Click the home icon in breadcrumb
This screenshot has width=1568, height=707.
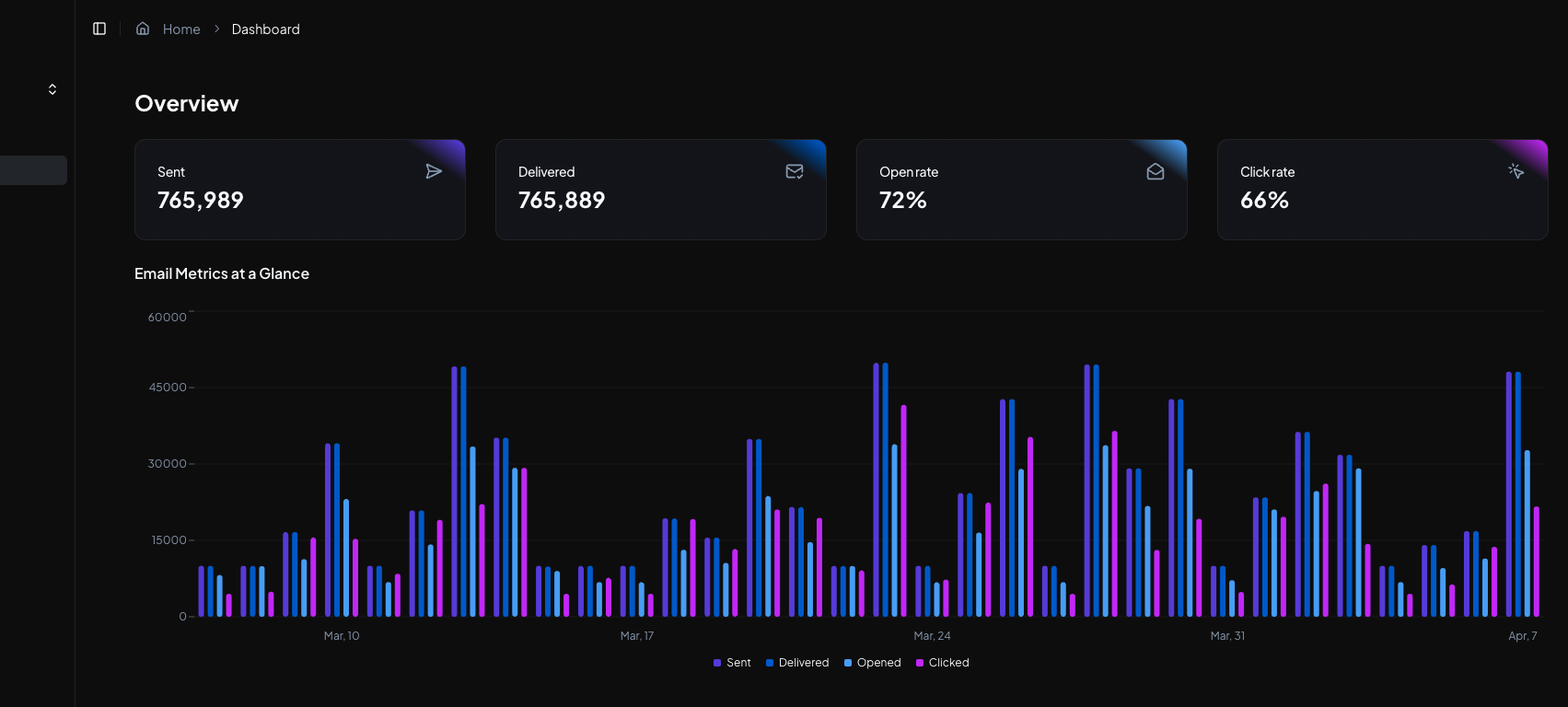(x=143, y=29)
